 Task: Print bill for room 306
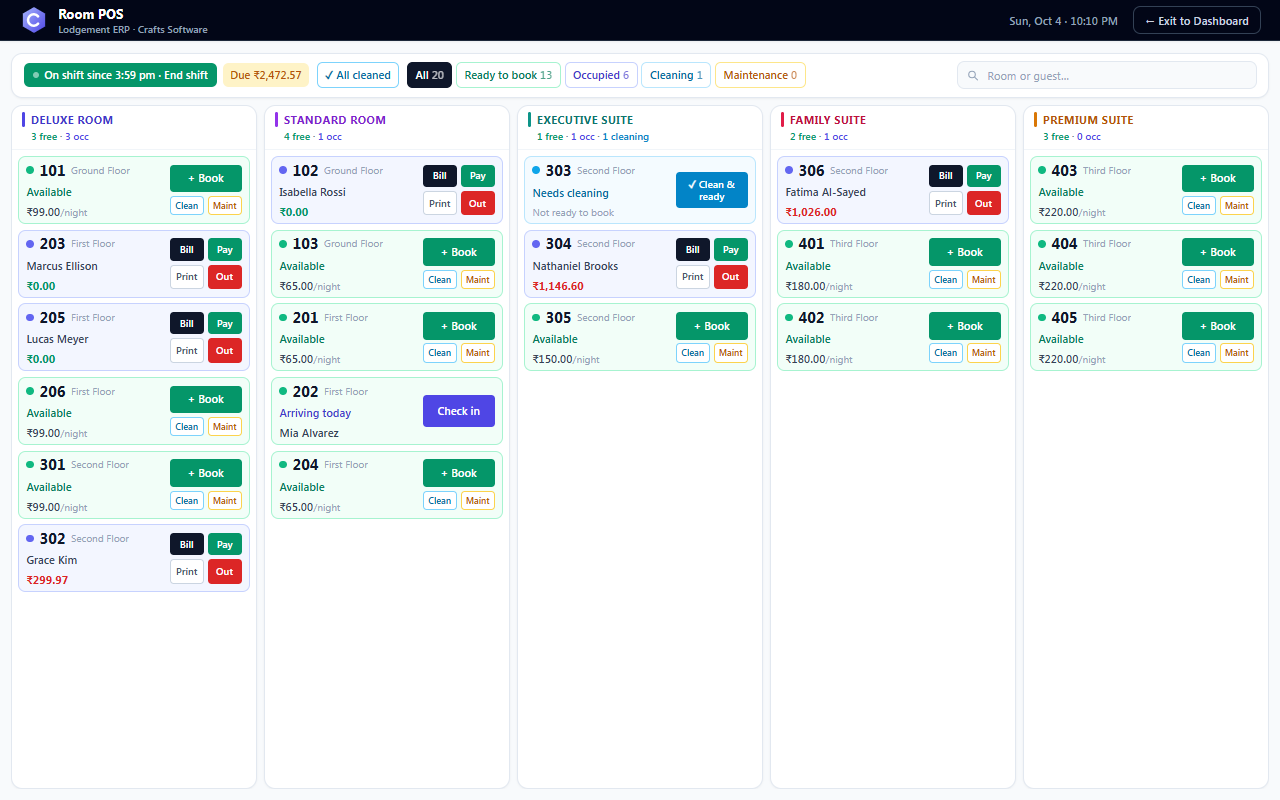(x=946, y=203)
